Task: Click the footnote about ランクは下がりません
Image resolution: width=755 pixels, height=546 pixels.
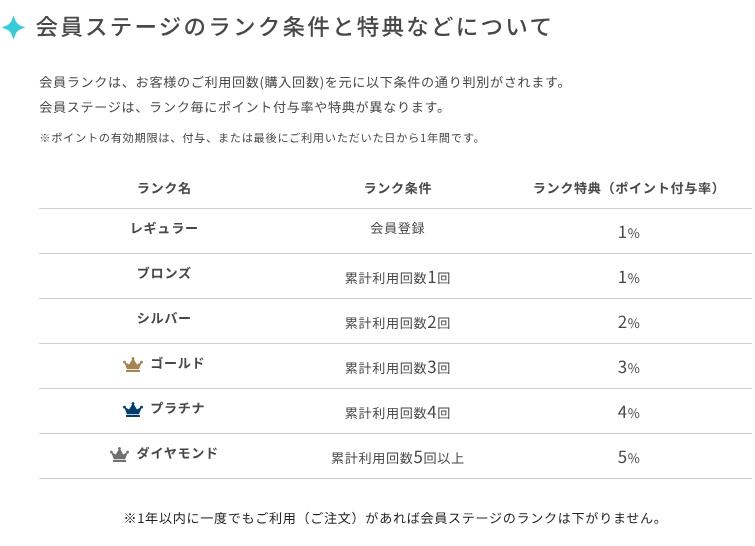Action: pos(393,518)
